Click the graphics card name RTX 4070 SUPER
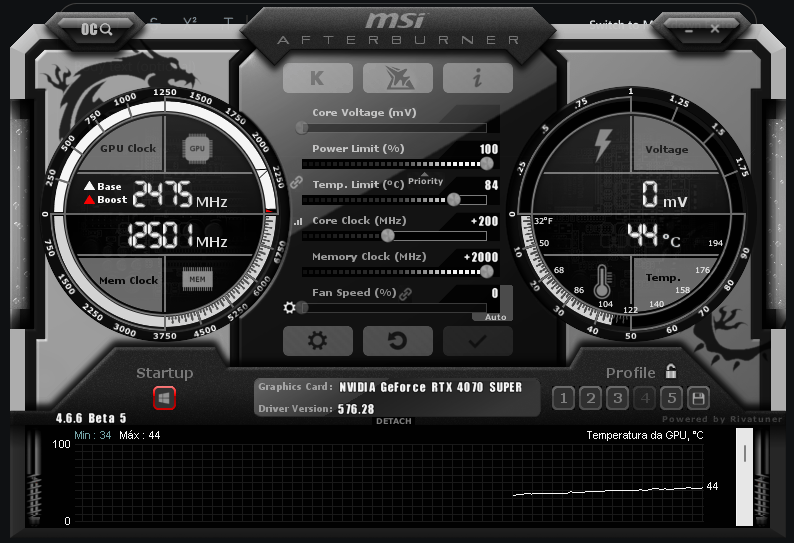This screenshot has height=543, width=794. [x=430, y=387]
